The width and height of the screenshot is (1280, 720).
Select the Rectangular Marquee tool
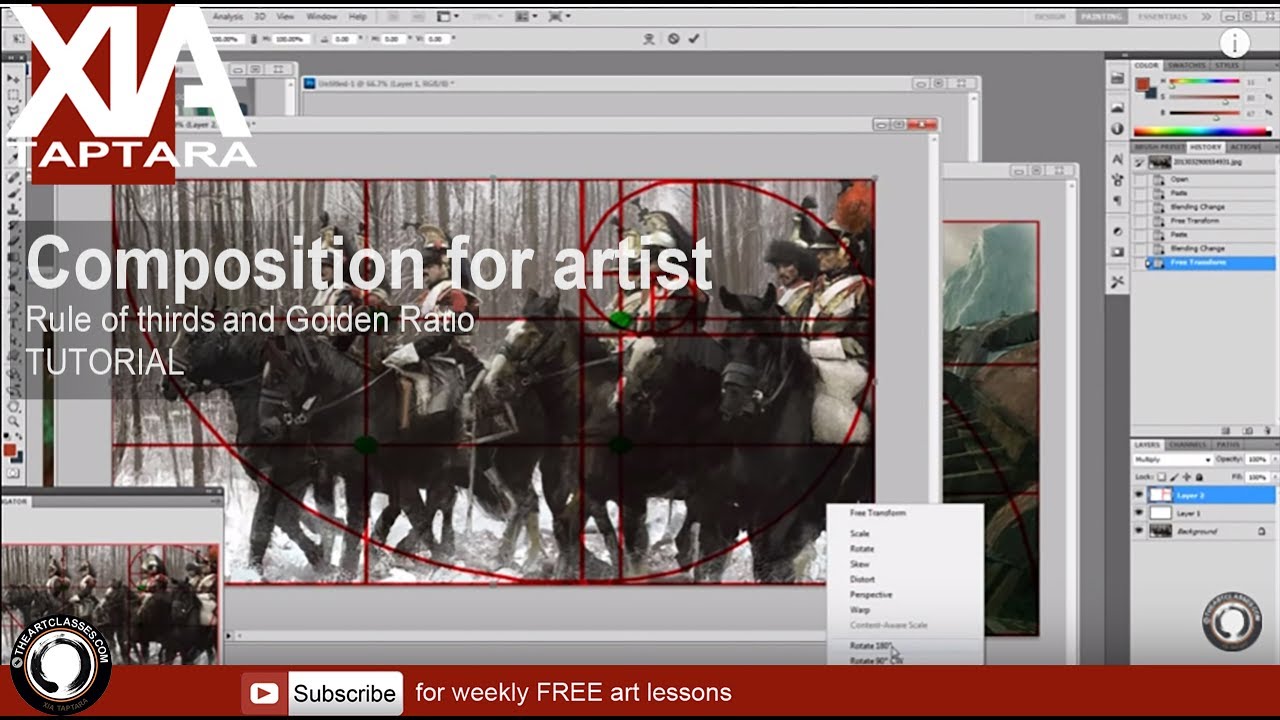tap(14, 95)
